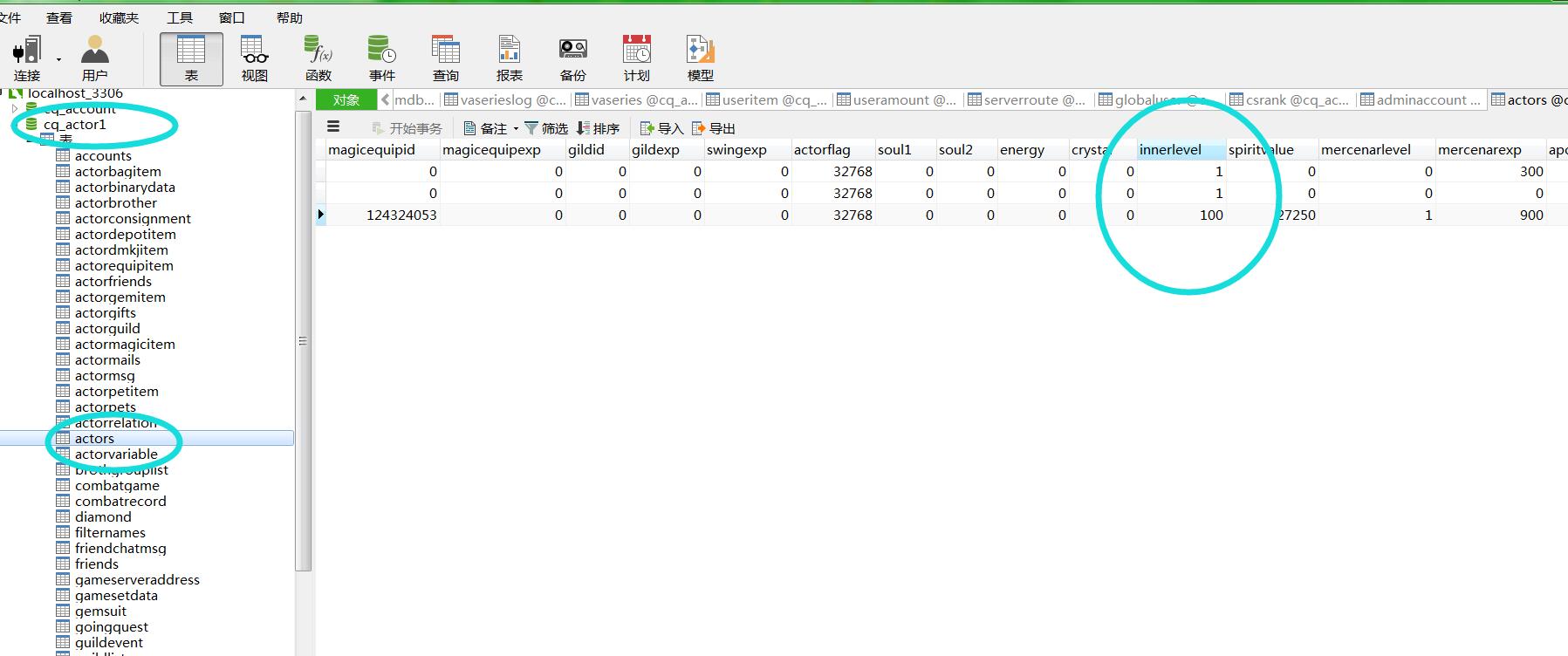This screenshot has height=656, width=1568.
Task: Click the 导入 (Import) button
Action: (x=661, y=128)
